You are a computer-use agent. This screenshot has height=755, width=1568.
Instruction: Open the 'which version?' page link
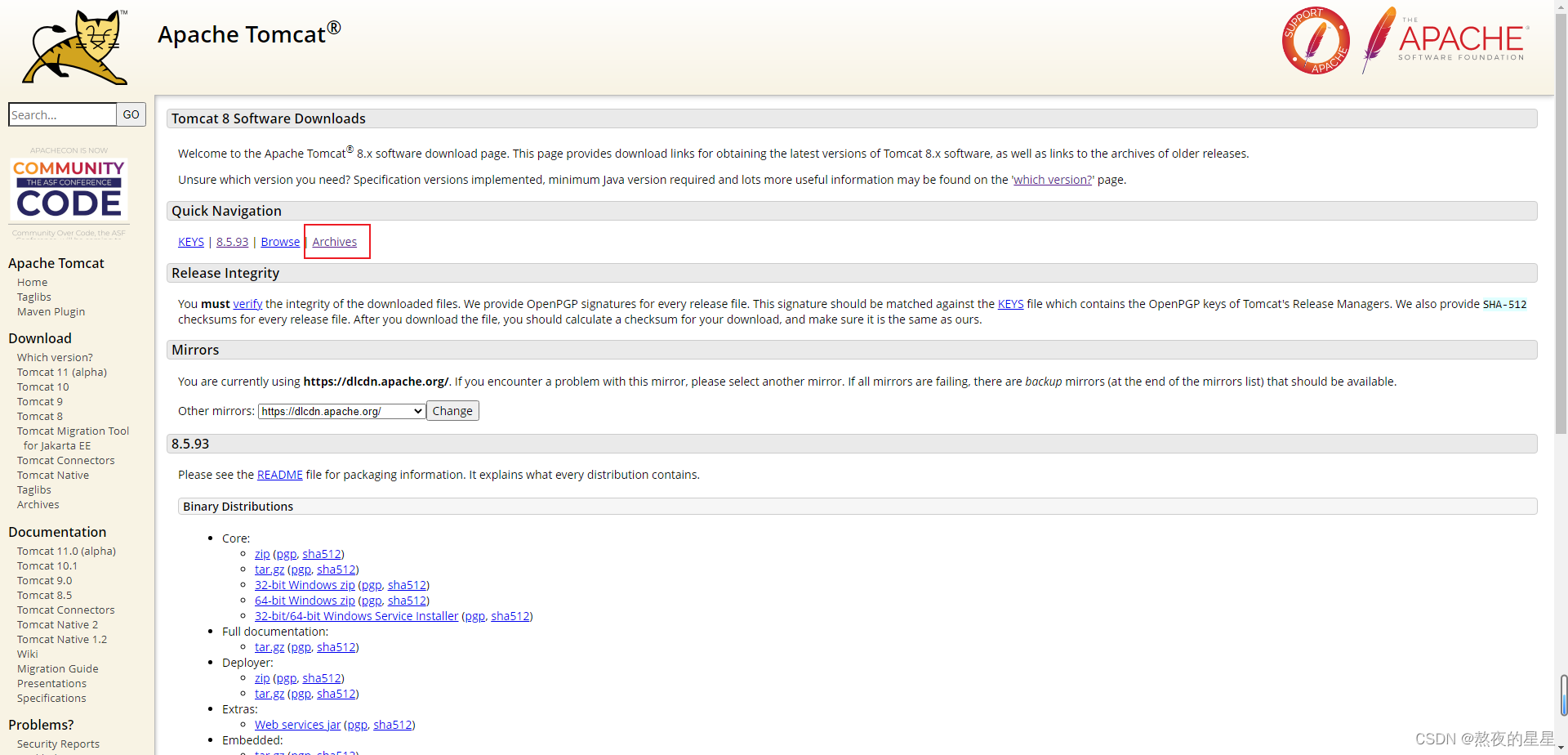tap(1053, 180)
